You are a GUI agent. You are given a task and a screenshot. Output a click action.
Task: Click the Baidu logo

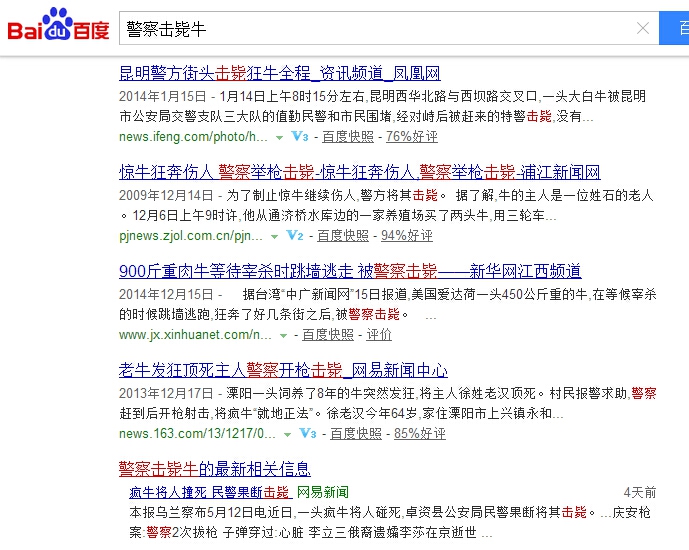pos(58,25)
